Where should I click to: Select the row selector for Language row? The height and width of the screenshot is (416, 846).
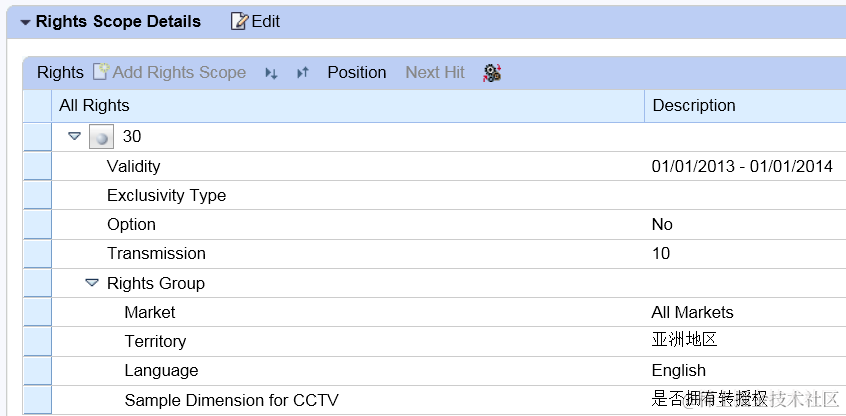point(37,370)
